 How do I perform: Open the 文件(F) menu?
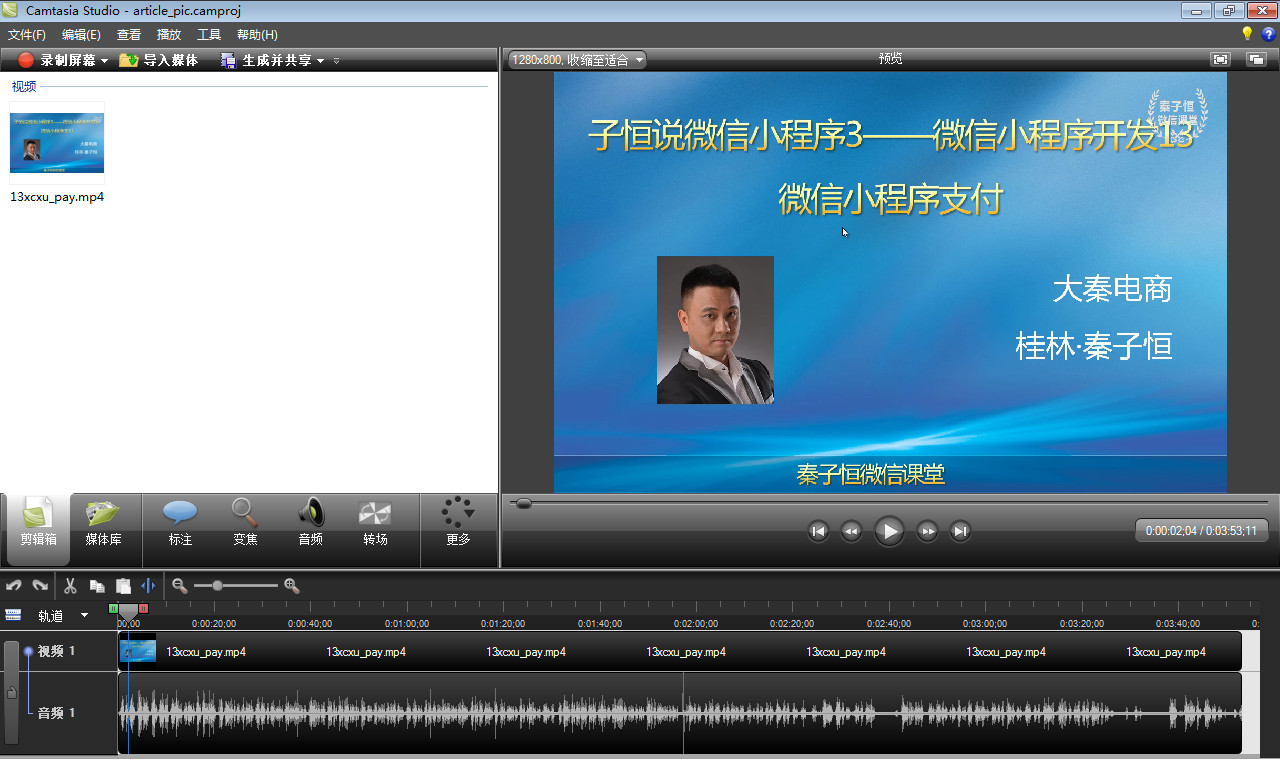[x=27, y=34]
